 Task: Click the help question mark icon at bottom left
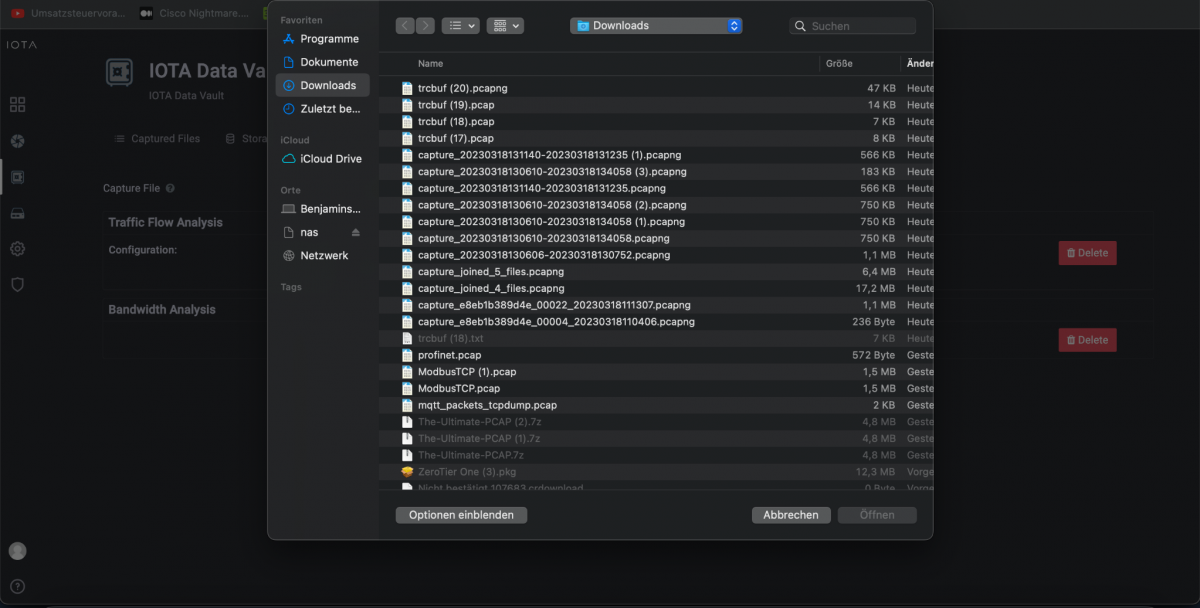pyautogui.click(x=17, y=587)
